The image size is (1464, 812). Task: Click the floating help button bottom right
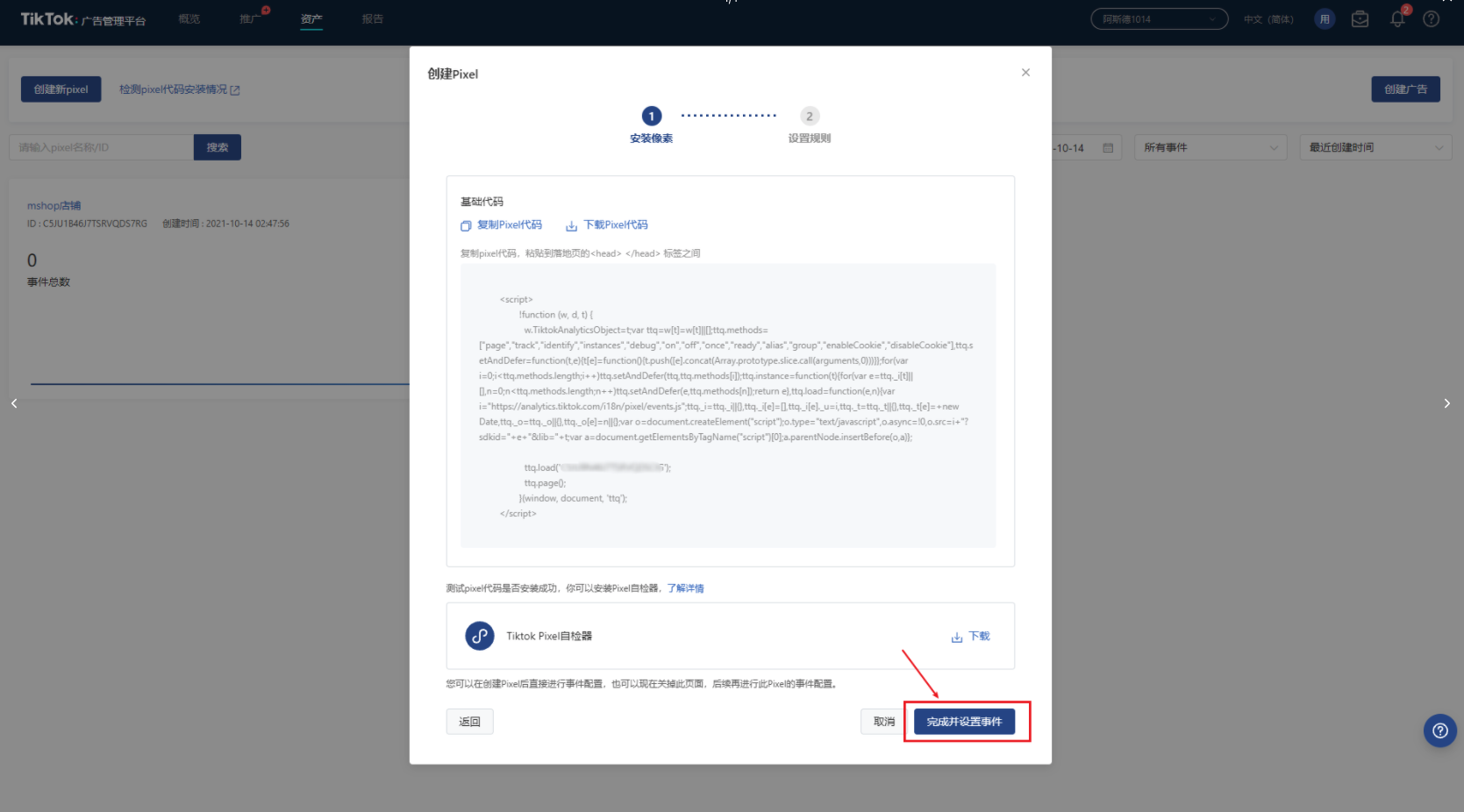pyautogui.click(x=1439, y=730)
